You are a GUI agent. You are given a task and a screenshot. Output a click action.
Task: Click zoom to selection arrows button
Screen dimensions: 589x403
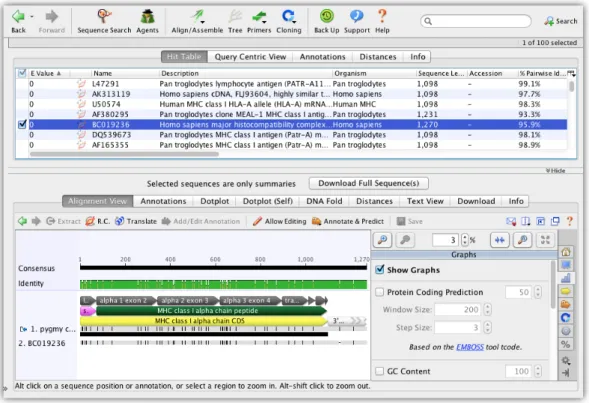(500, 240)
